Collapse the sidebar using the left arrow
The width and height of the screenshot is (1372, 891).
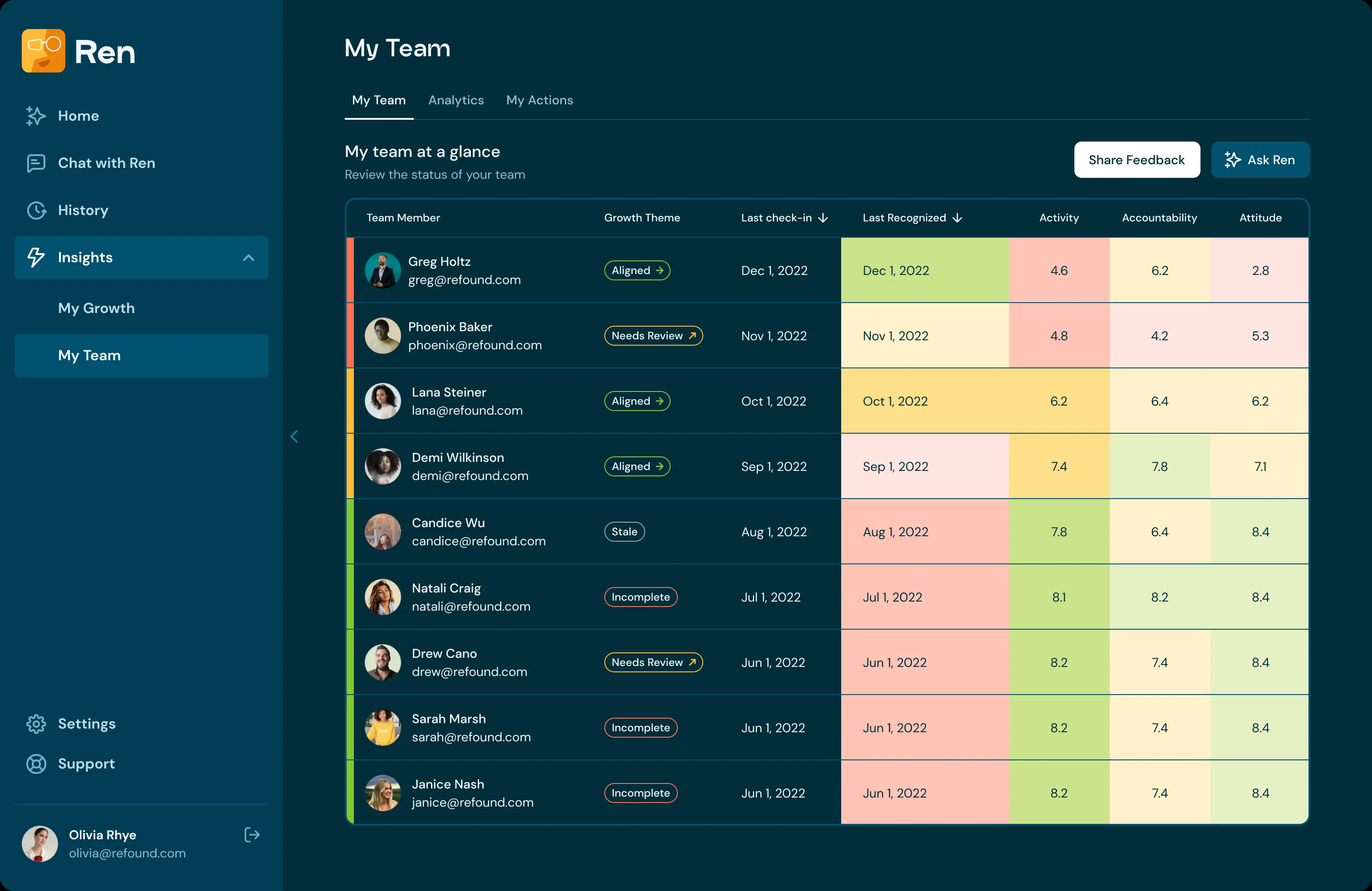[294, 436]
